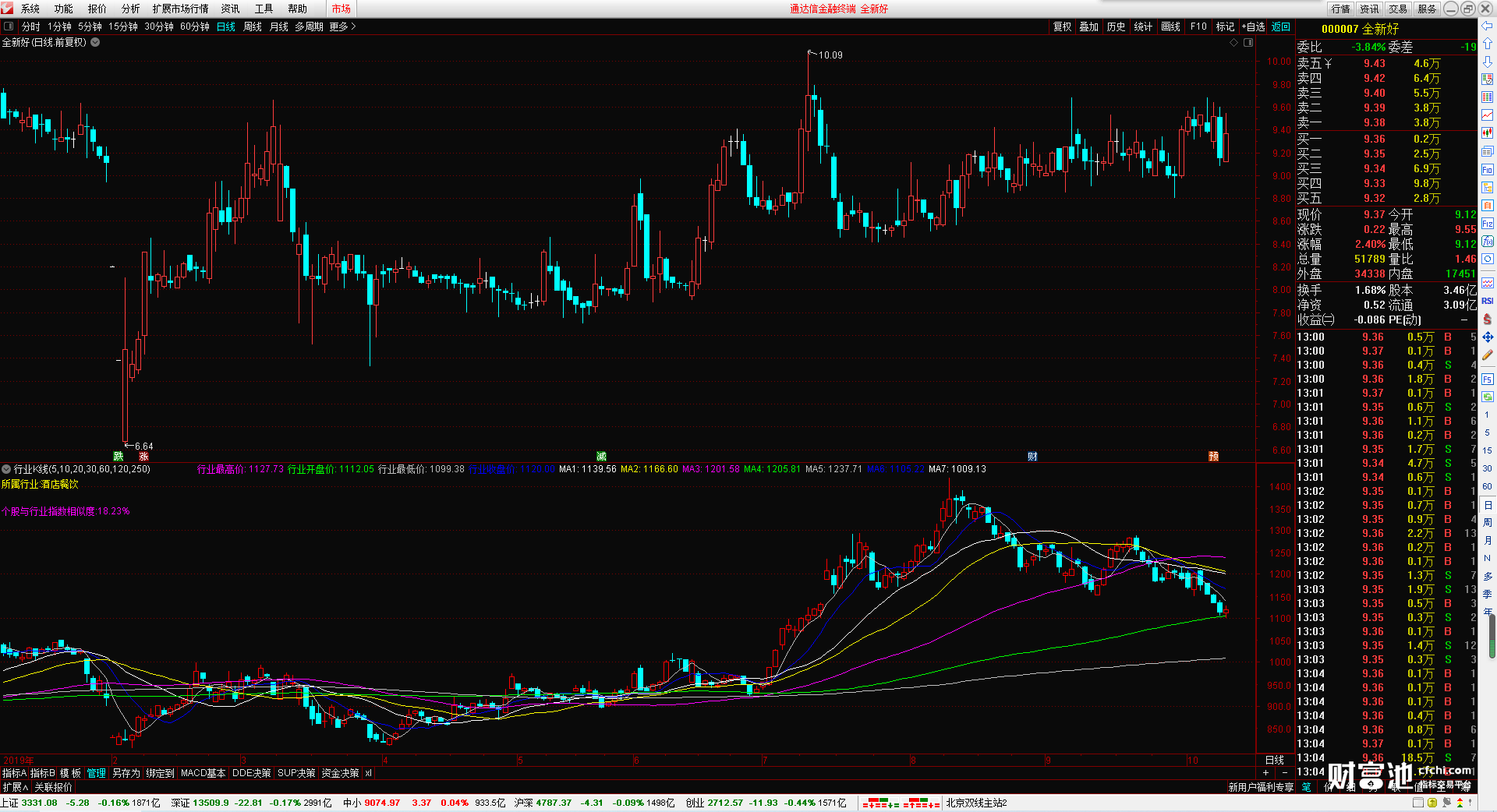Click the 叠加 overlay button

[x=1088, y=26]
